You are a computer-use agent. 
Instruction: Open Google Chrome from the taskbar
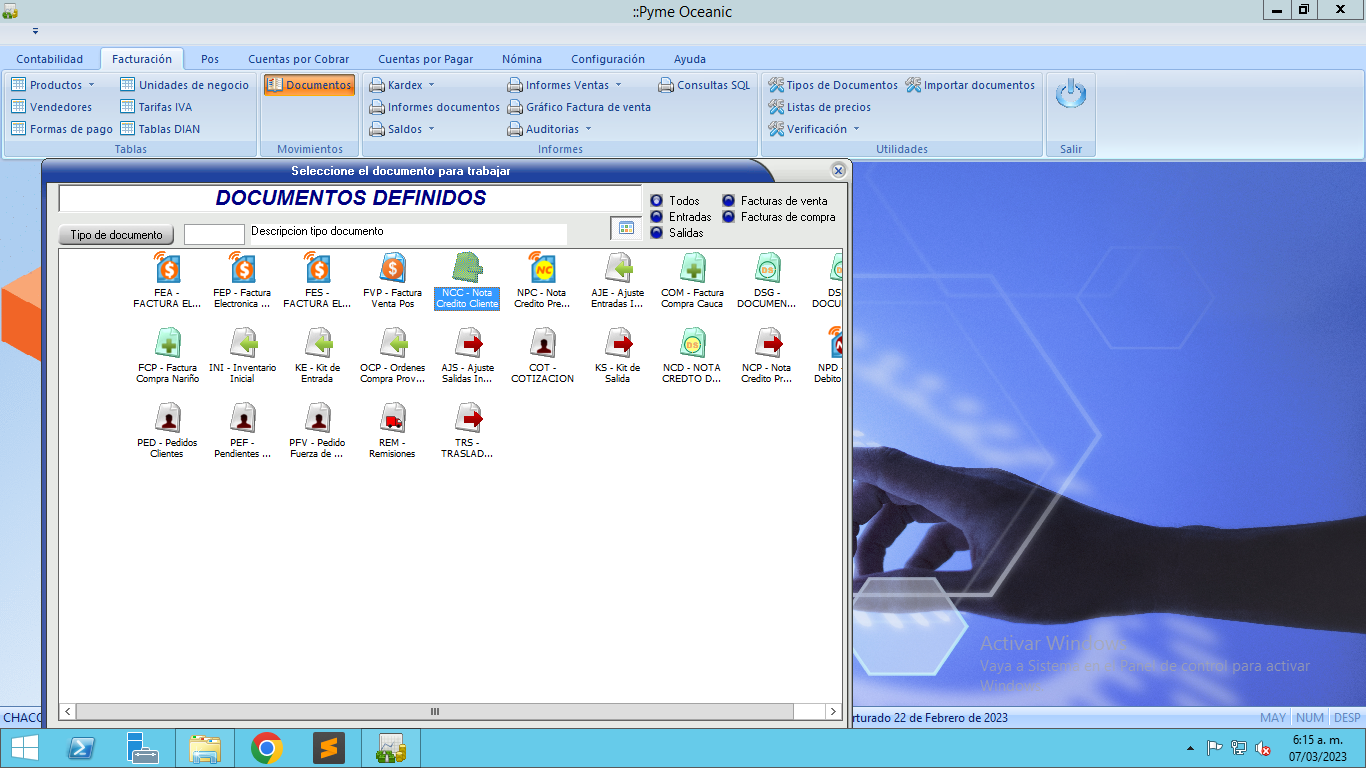[x=267, y=748]
